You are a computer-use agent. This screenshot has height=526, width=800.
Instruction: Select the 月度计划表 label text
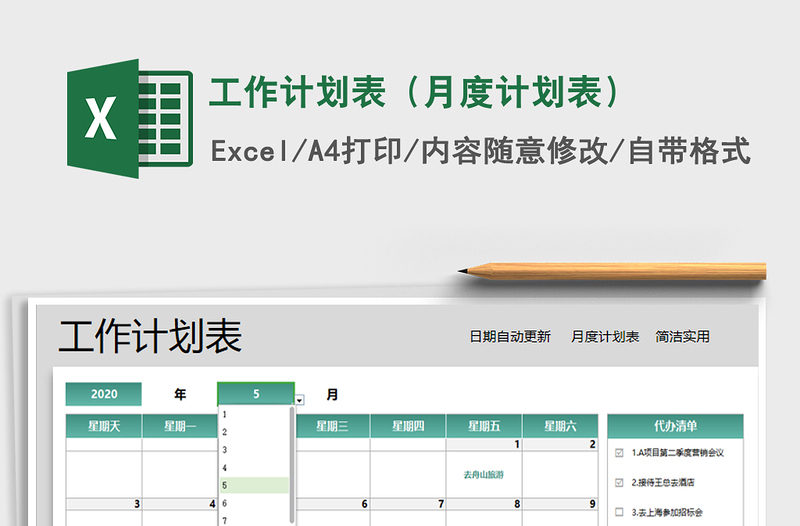(605, 337)
